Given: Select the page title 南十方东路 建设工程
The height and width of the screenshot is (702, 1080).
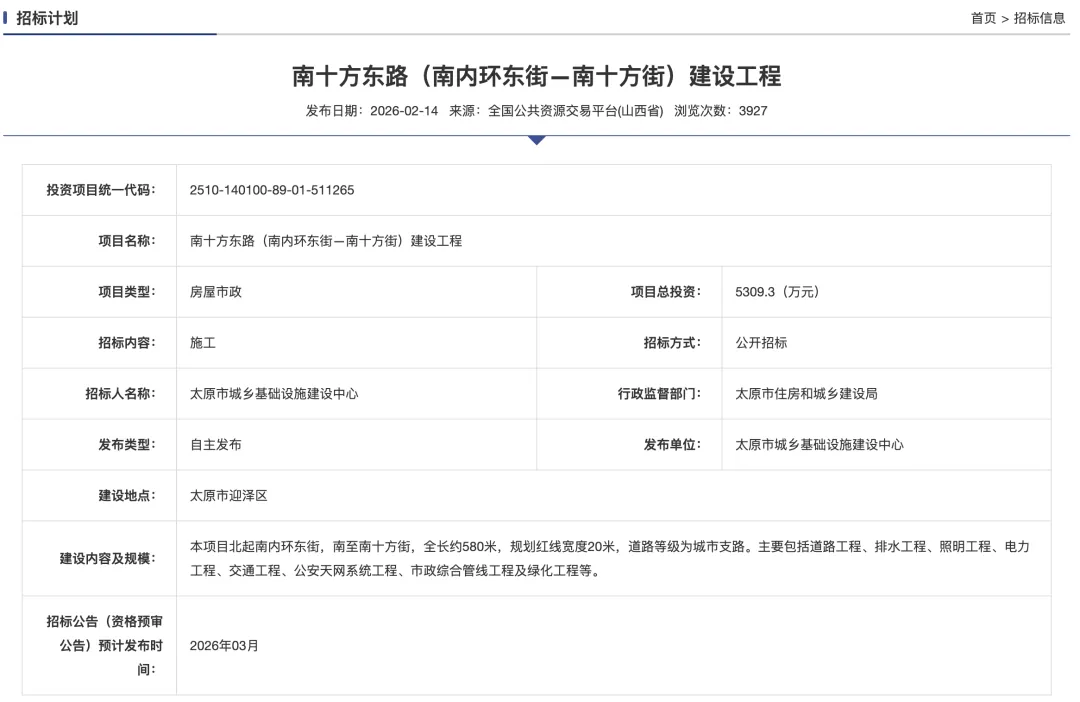Looking at the screenshot, I should [537, 76].
